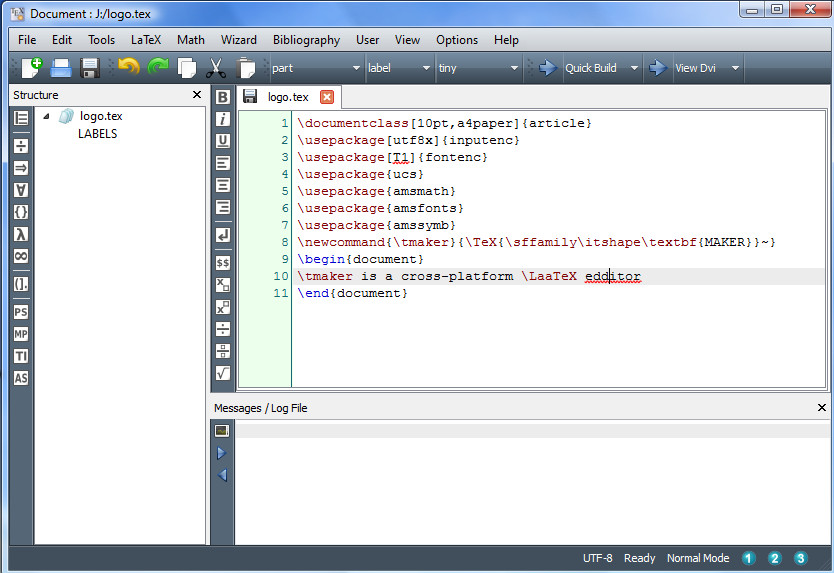Run View Dvi using its blue arrow
This screenshot has height=573, width=834.
click(x=658, y=68)
